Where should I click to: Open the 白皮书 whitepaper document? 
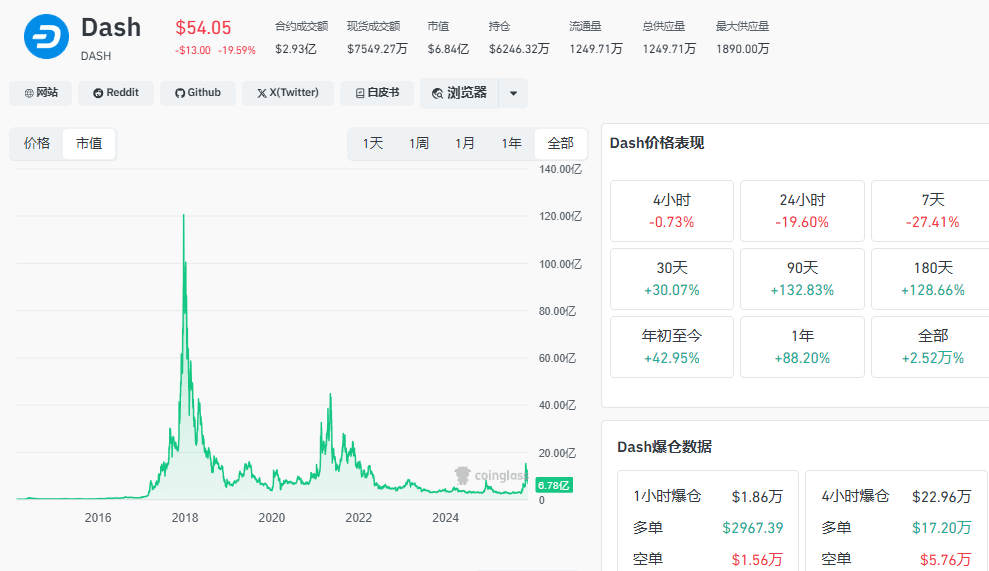[377, 93]
